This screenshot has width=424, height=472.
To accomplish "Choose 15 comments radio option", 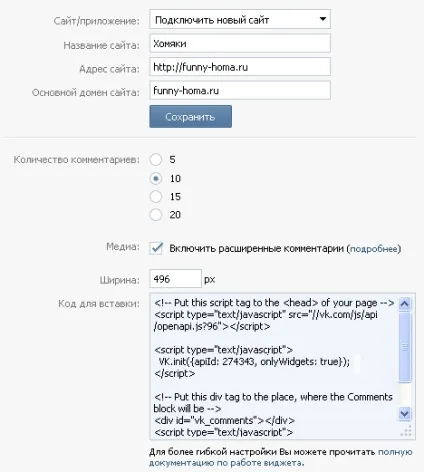I will point(156,197).
